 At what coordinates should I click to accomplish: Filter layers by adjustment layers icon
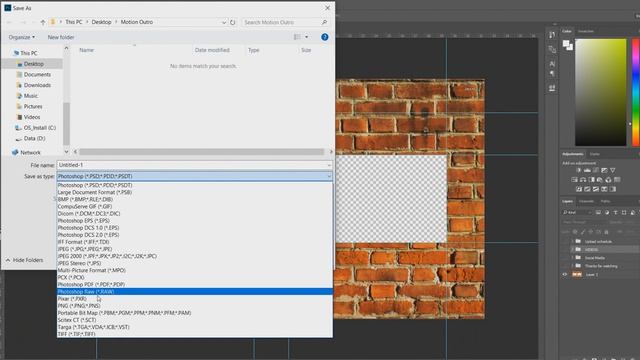pyautogui.click(x=607, y=213)
